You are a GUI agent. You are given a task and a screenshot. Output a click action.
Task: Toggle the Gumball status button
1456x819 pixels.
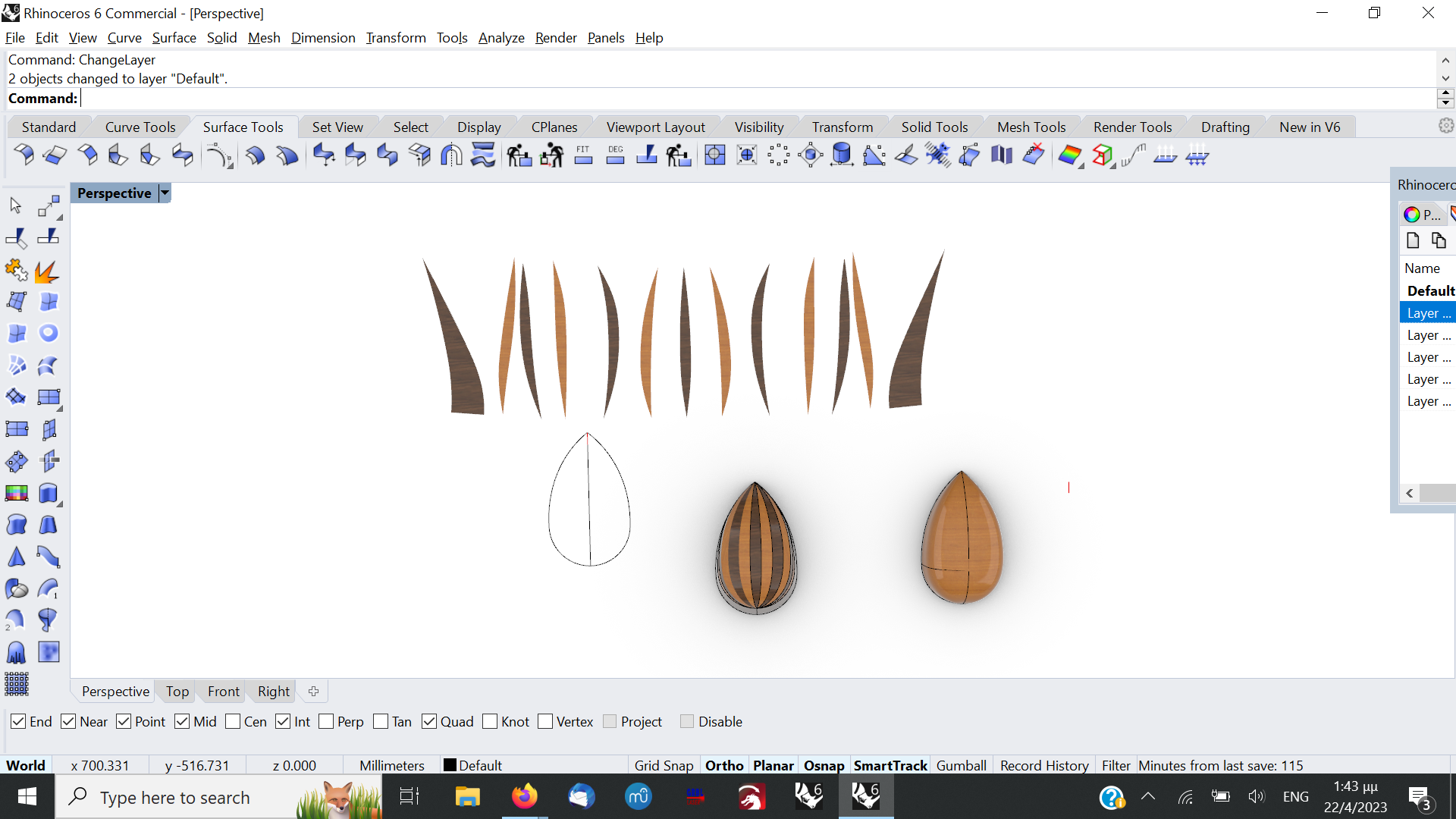pos(961,765)
